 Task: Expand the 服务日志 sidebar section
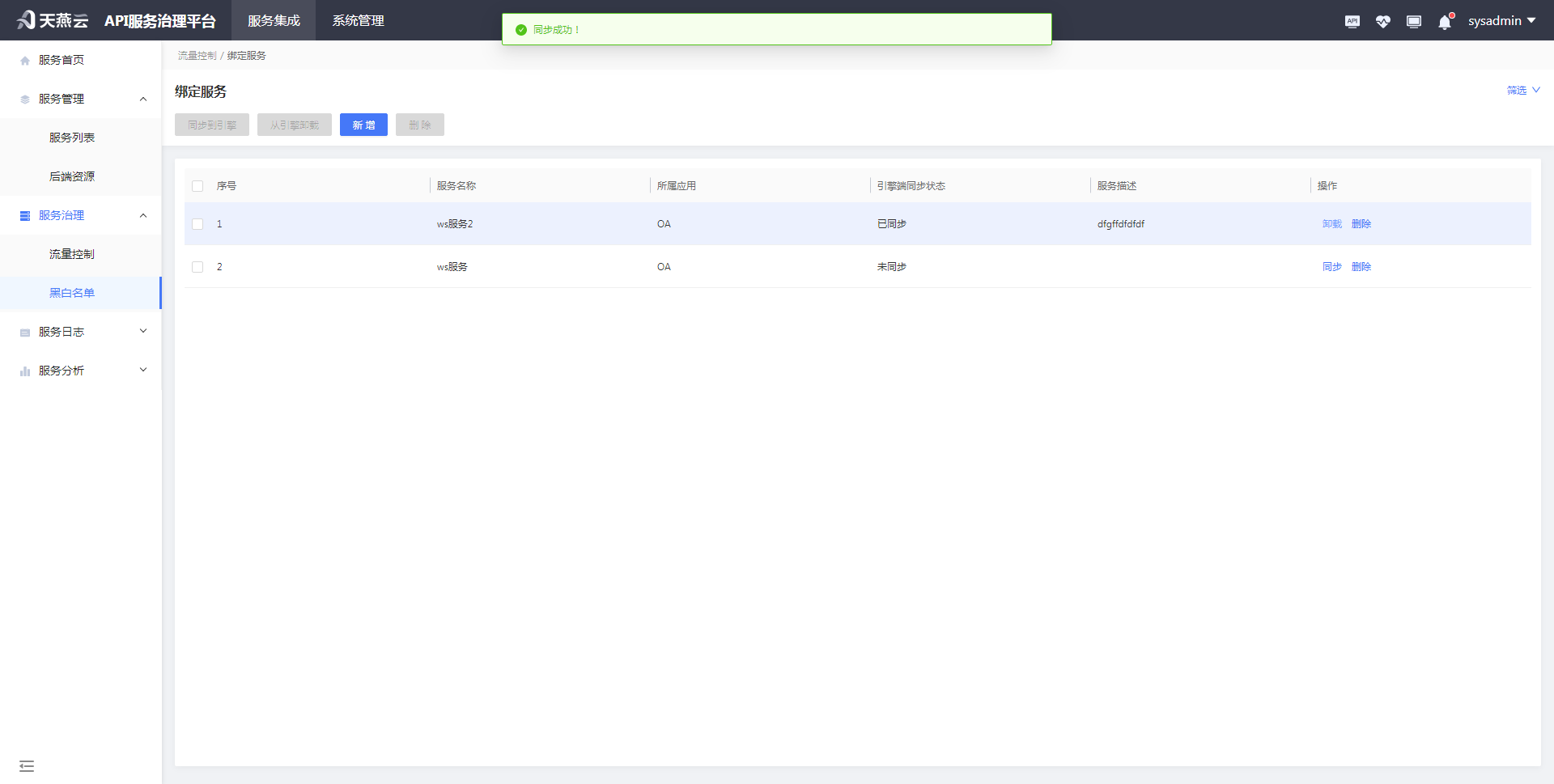click(143, 331)
